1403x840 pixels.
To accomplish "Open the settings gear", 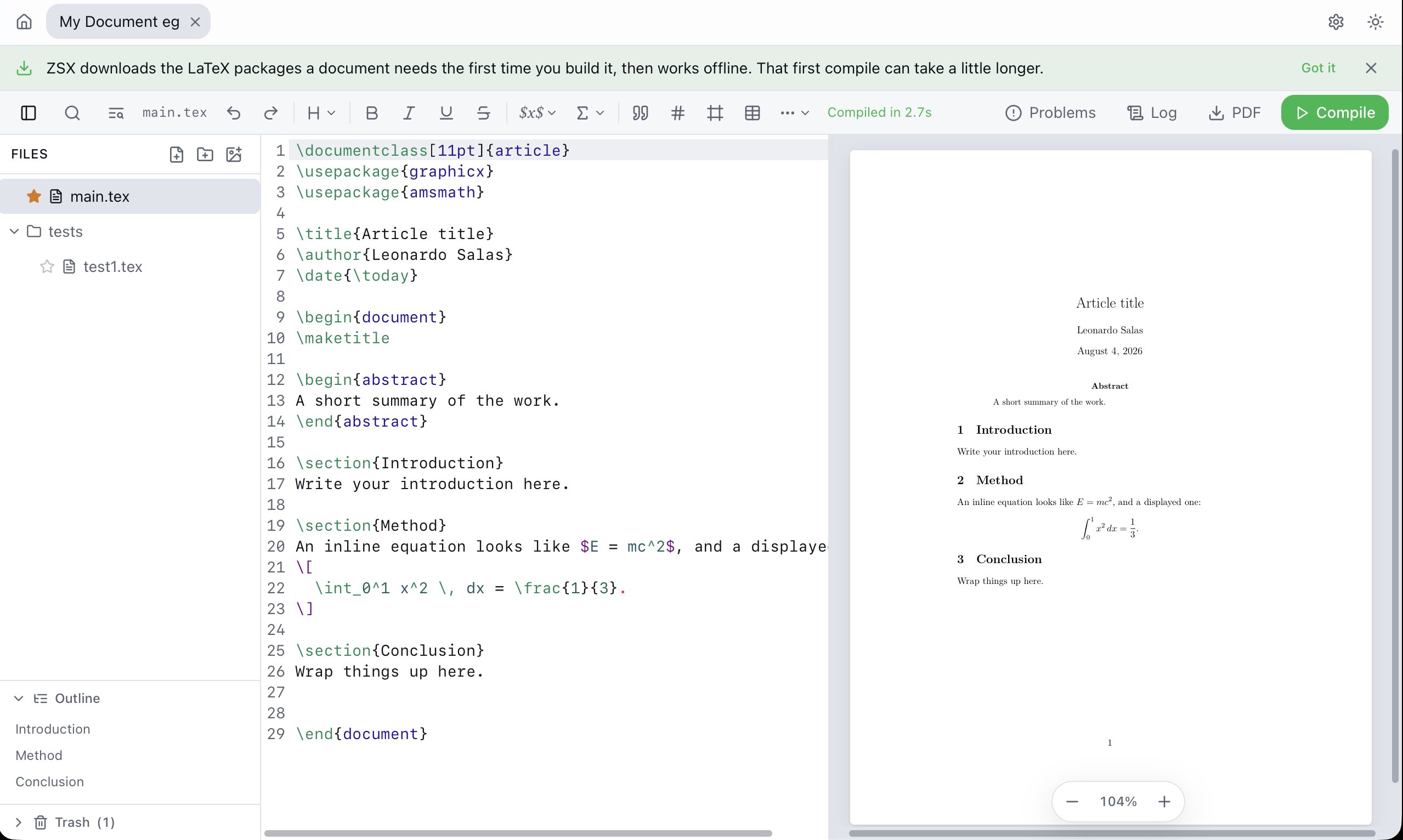I will pos(1336,21).
